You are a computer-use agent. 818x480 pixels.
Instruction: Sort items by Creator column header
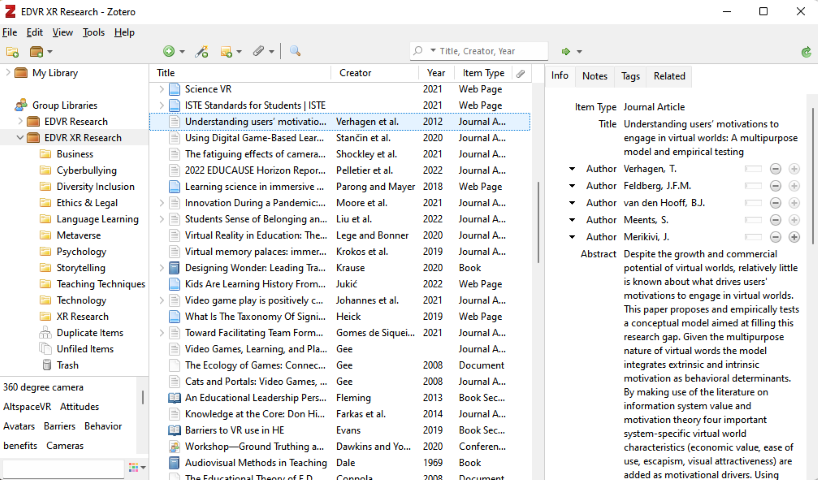pos(375,73)
